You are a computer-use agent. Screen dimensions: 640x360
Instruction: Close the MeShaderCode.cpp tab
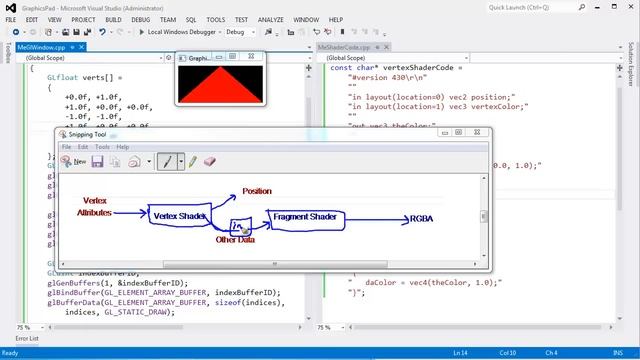[x=386, y=47]
